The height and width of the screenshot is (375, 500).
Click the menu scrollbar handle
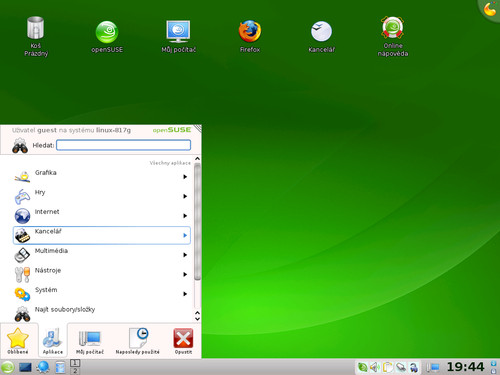pyautogui.click(x=197, y=222)
